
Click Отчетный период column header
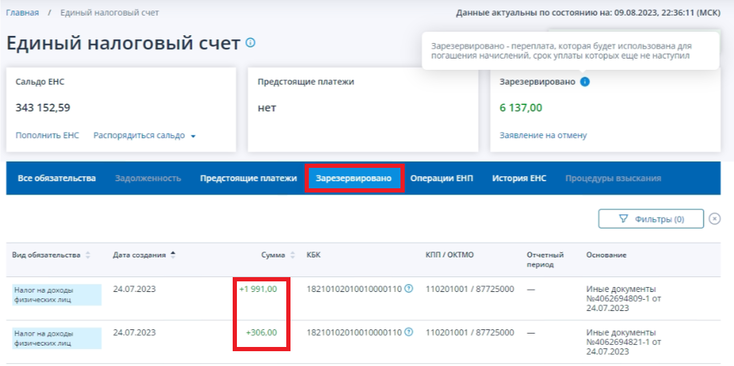tap(545, 260)
